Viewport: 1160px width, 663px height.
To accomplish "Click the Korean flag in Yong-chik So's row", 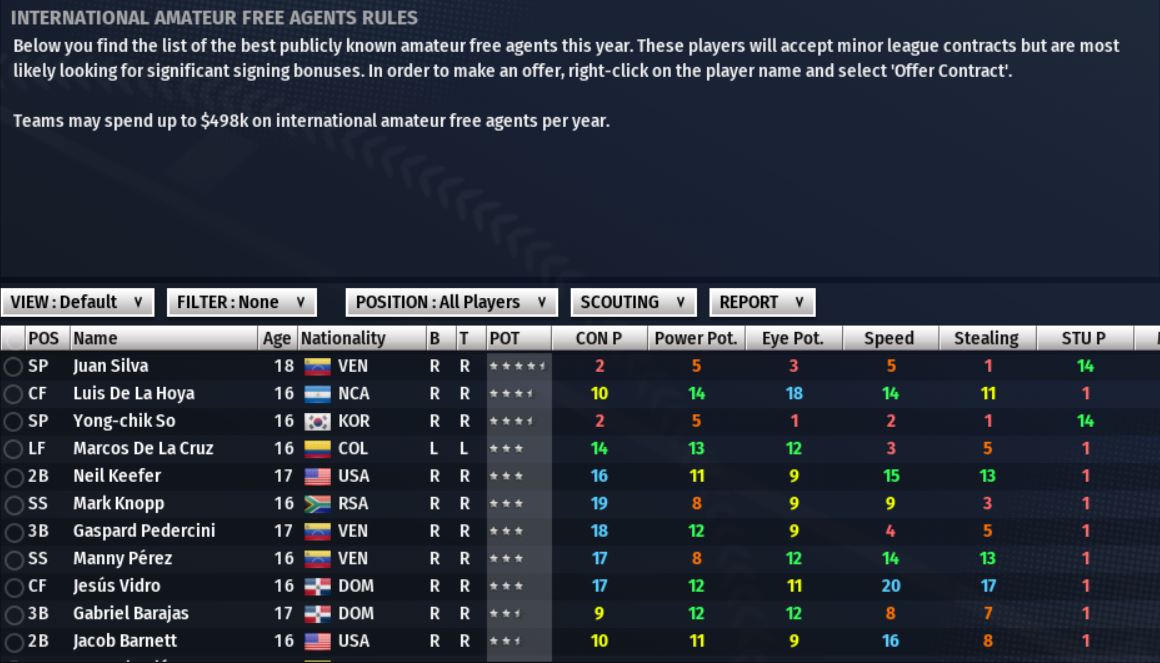I will (x=317, y=421).
